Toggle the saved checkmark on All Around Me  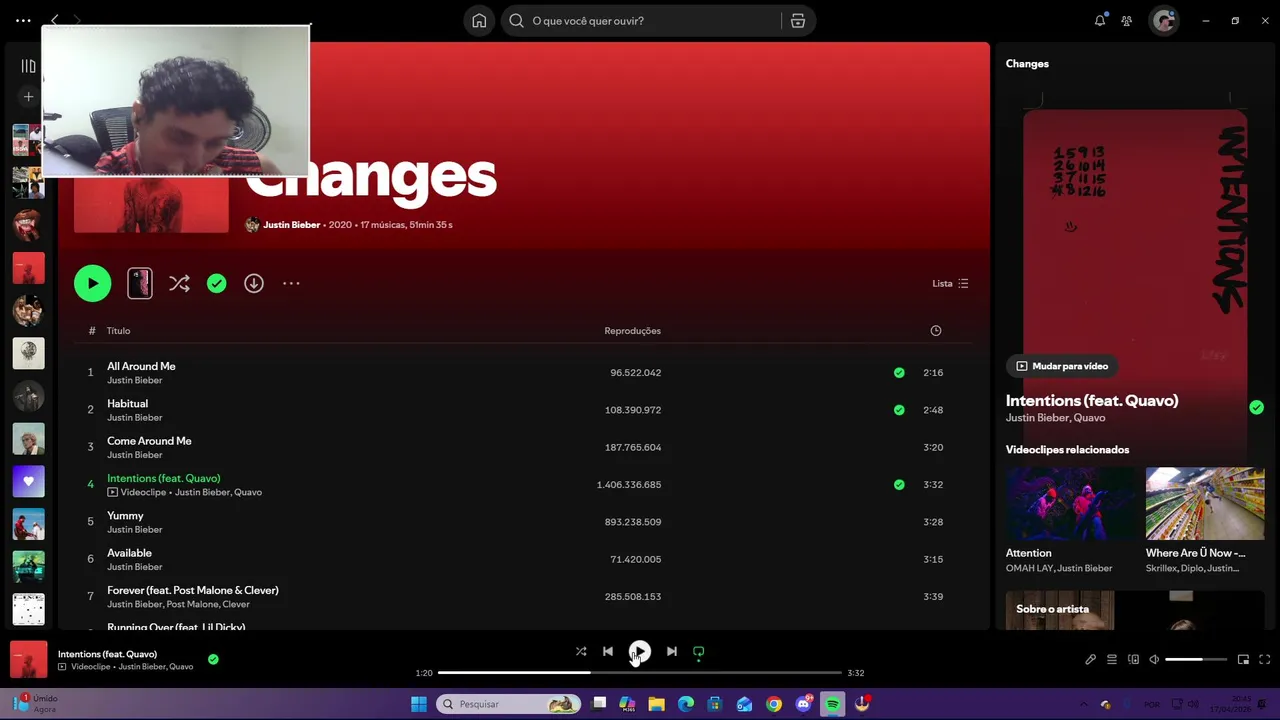pos(899,372)
